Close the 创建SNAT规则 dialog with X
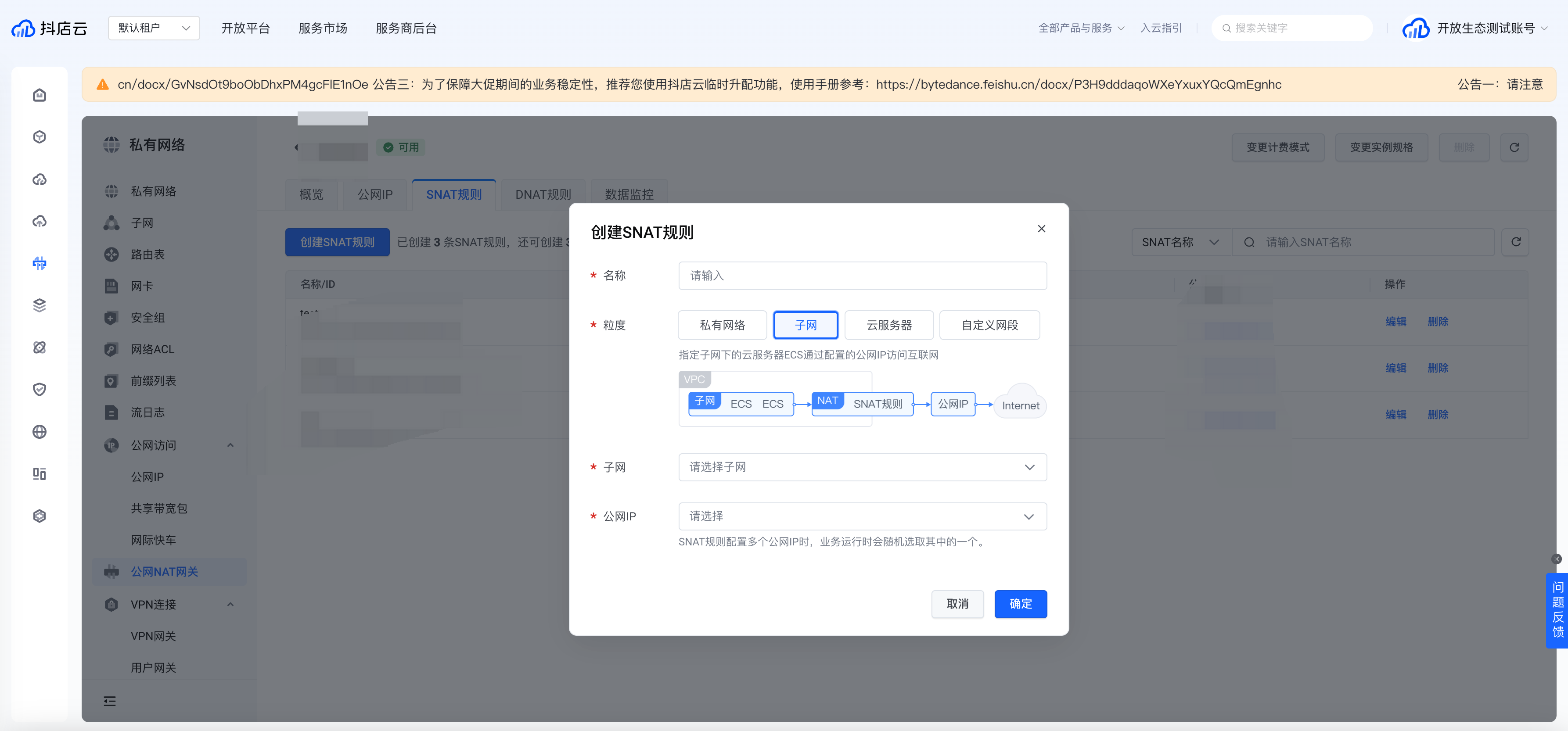The width and height of the screenshot is (1568, 731). (x=1041, y=228)
